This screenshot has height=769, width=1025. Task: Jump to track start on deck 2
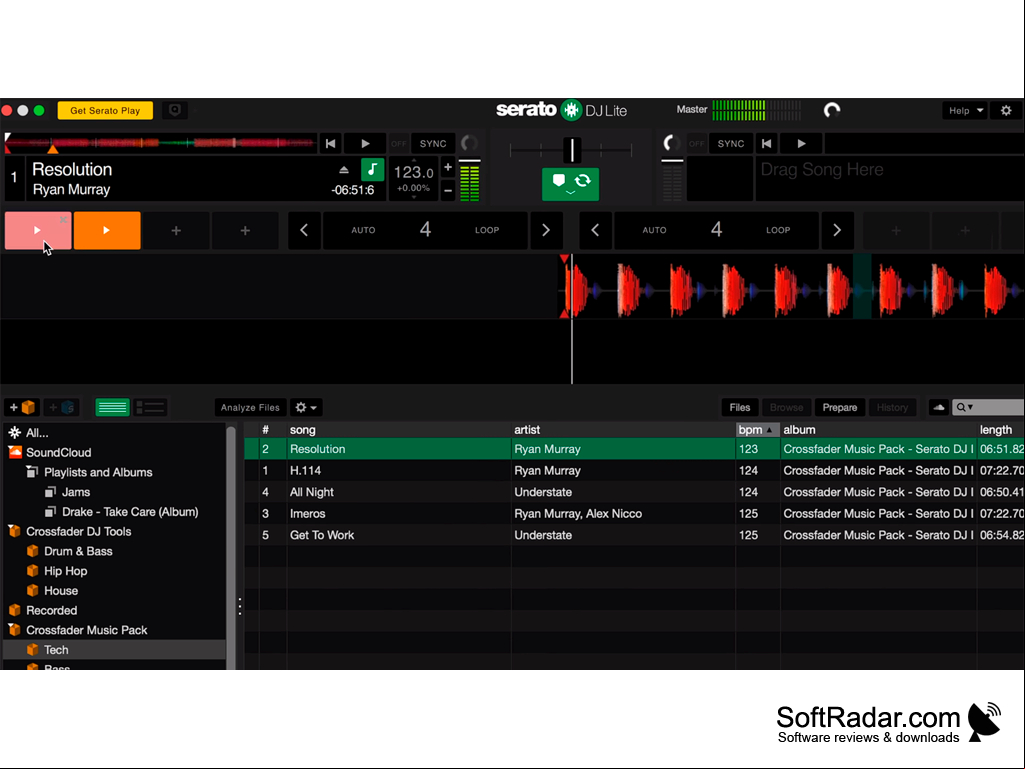[766, 144]
